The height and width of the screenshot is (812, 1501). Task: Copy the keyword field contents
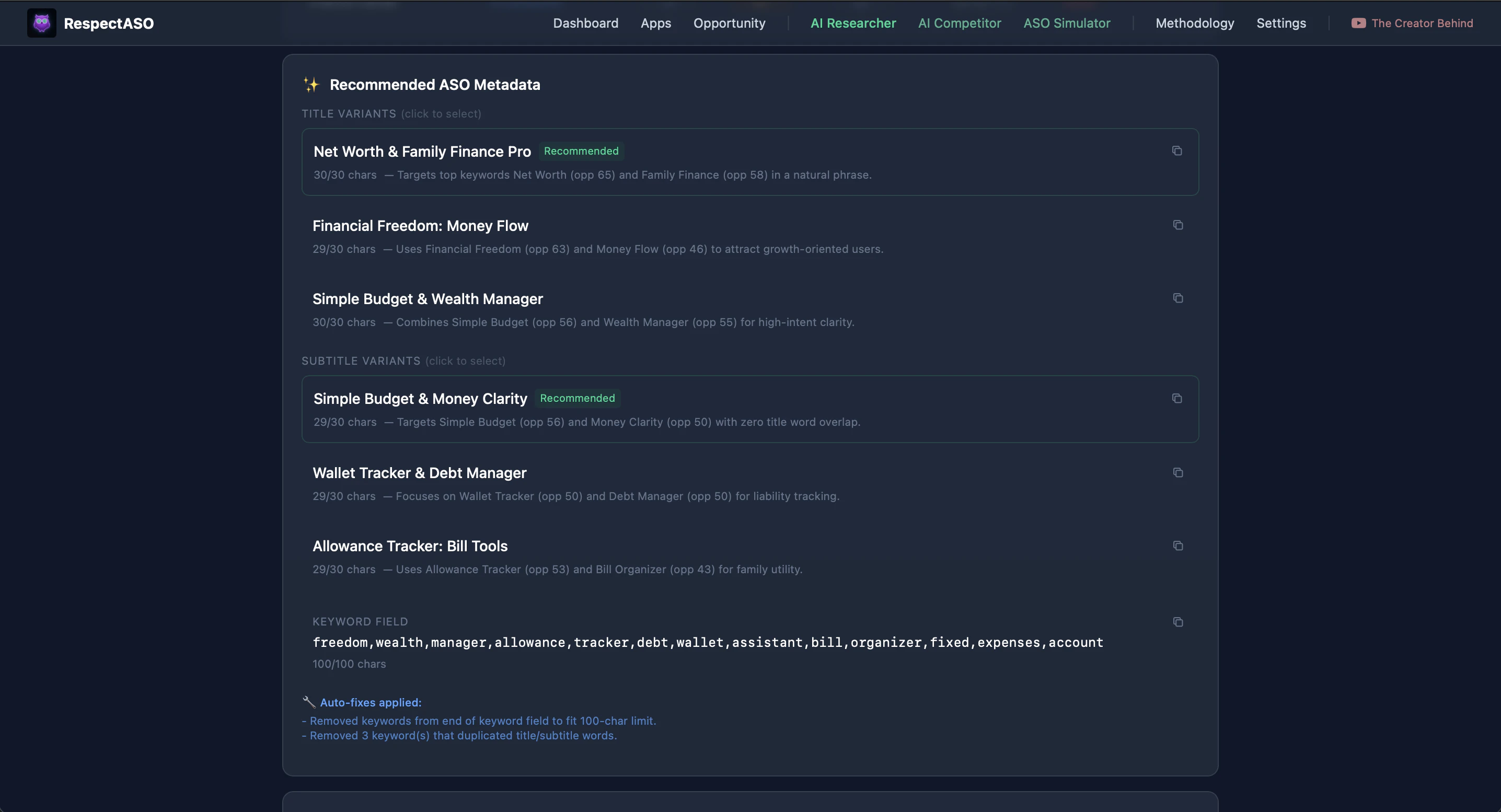(x=1177, y=622)
